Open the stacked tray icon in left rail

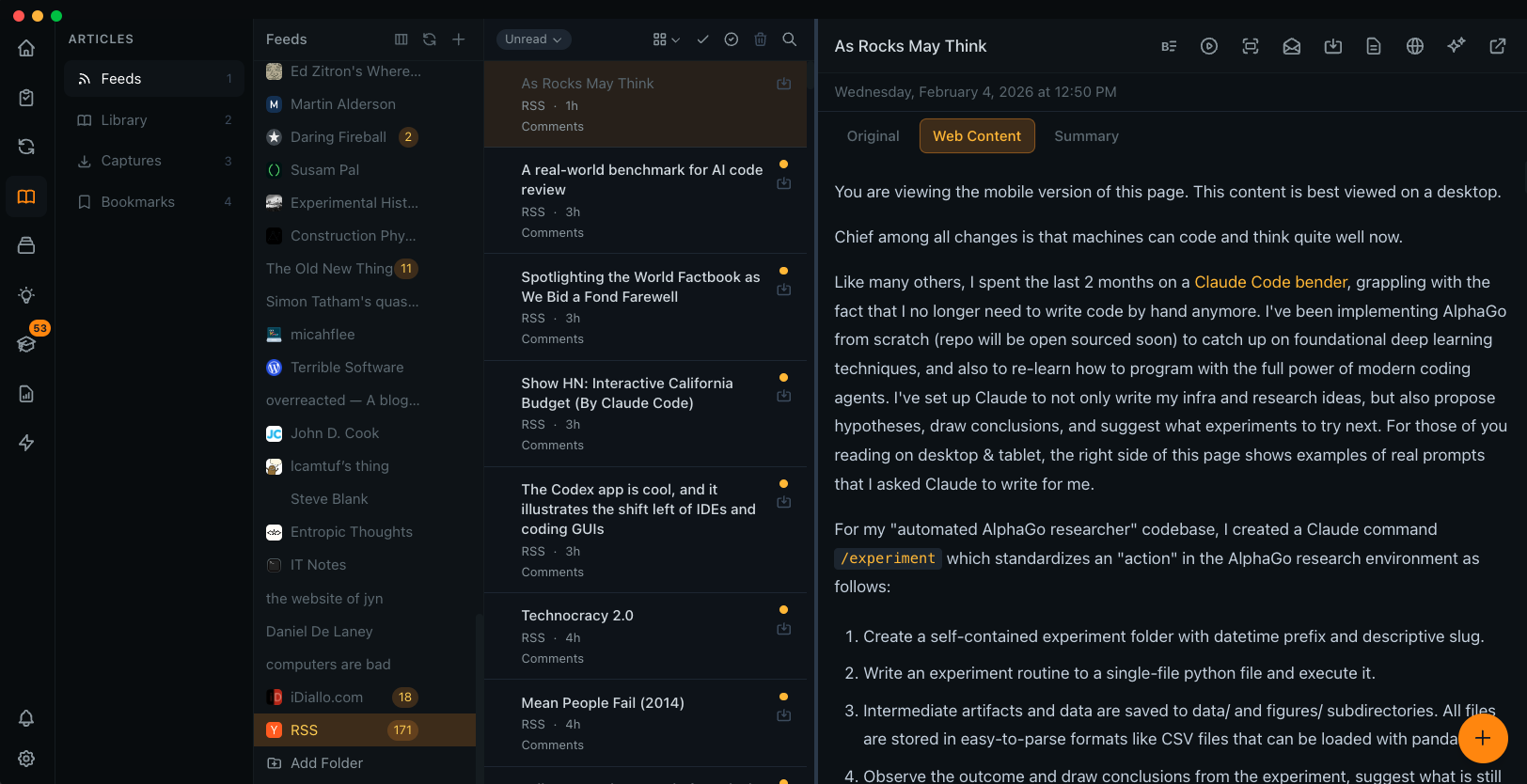tap(26, 245)
